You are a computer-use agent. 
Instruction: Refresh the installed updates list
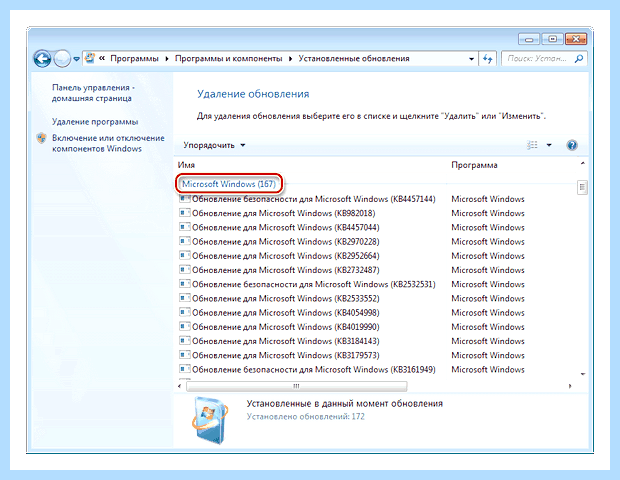tap(488, 59)
